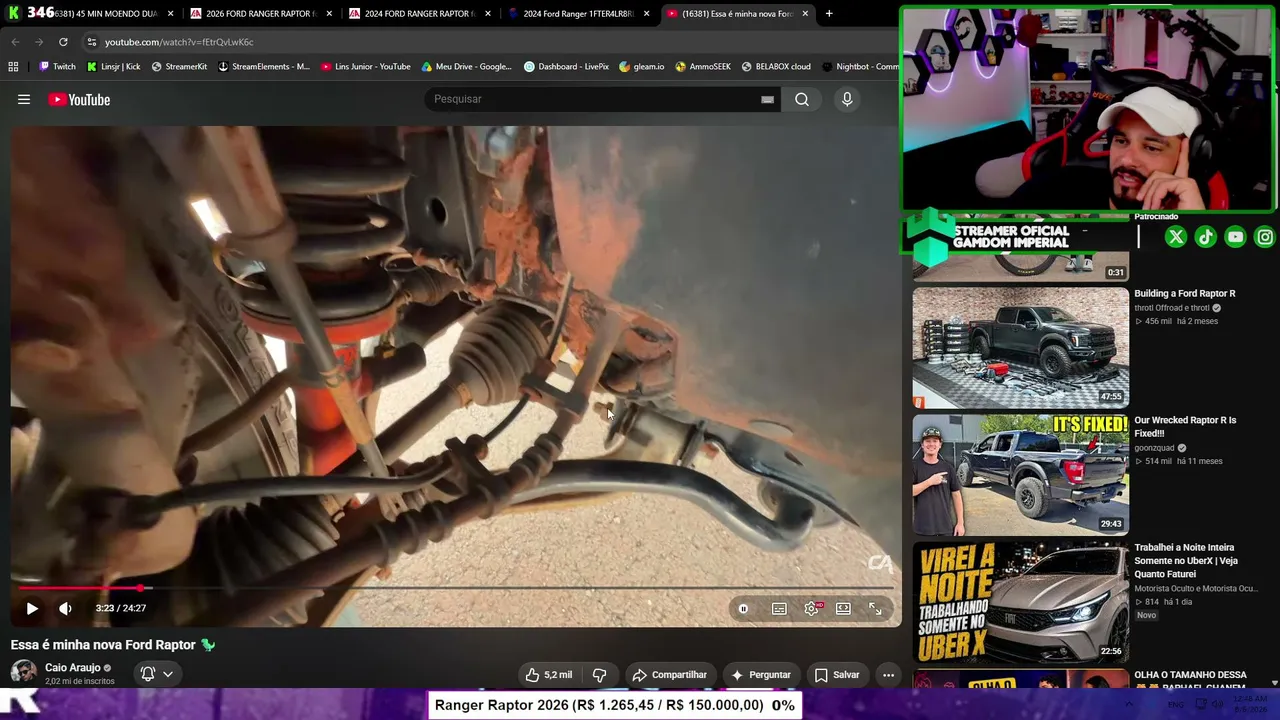The image size is (1280, 720).
Task: Click the YouTube icon in stream overlay
Action: (1236, 237)
